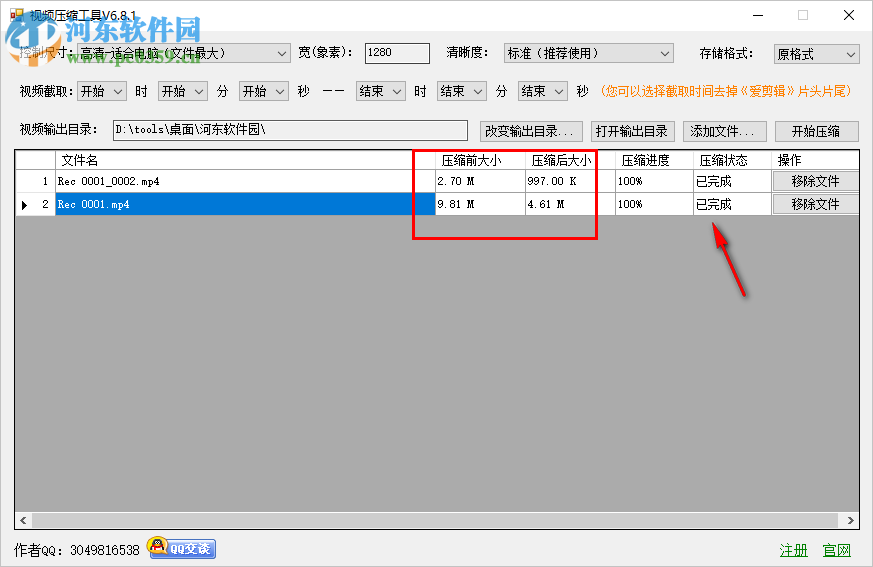Open the clarity quality dropdown
The height and width of the screenshot is (567, 873).
pos(588,53)
